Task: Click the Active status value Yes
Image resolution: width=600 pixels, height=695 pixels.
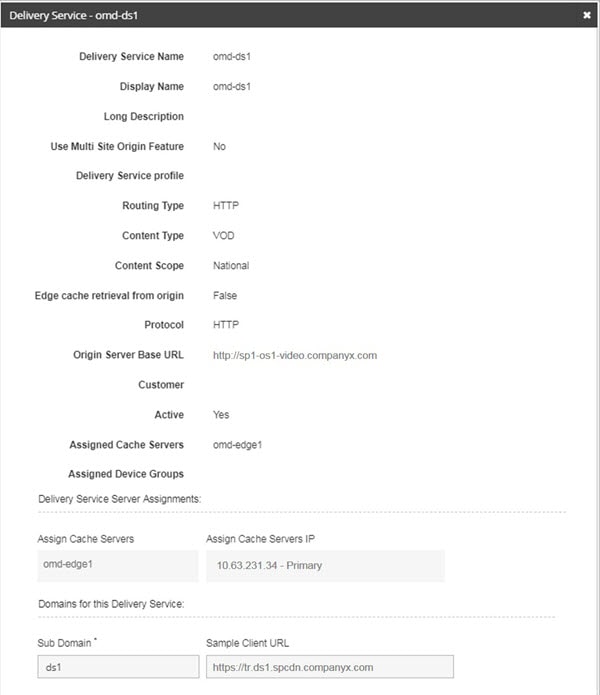Action: click(221, 415)
